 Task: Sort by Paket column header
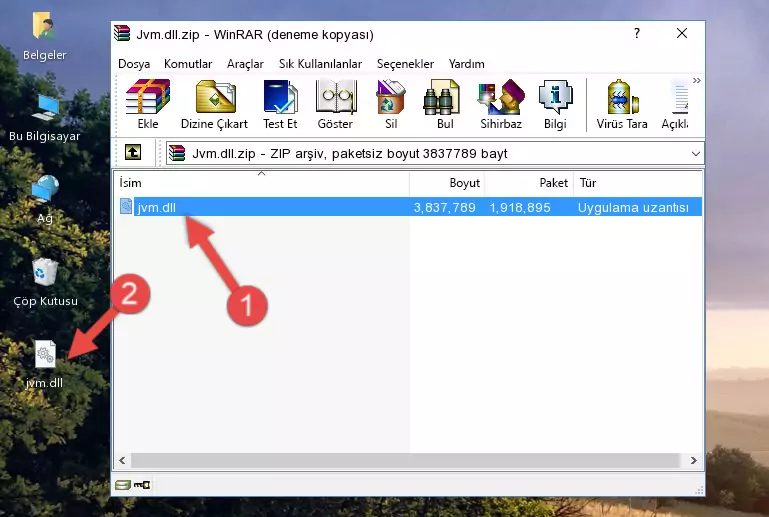tap(529, 182)
